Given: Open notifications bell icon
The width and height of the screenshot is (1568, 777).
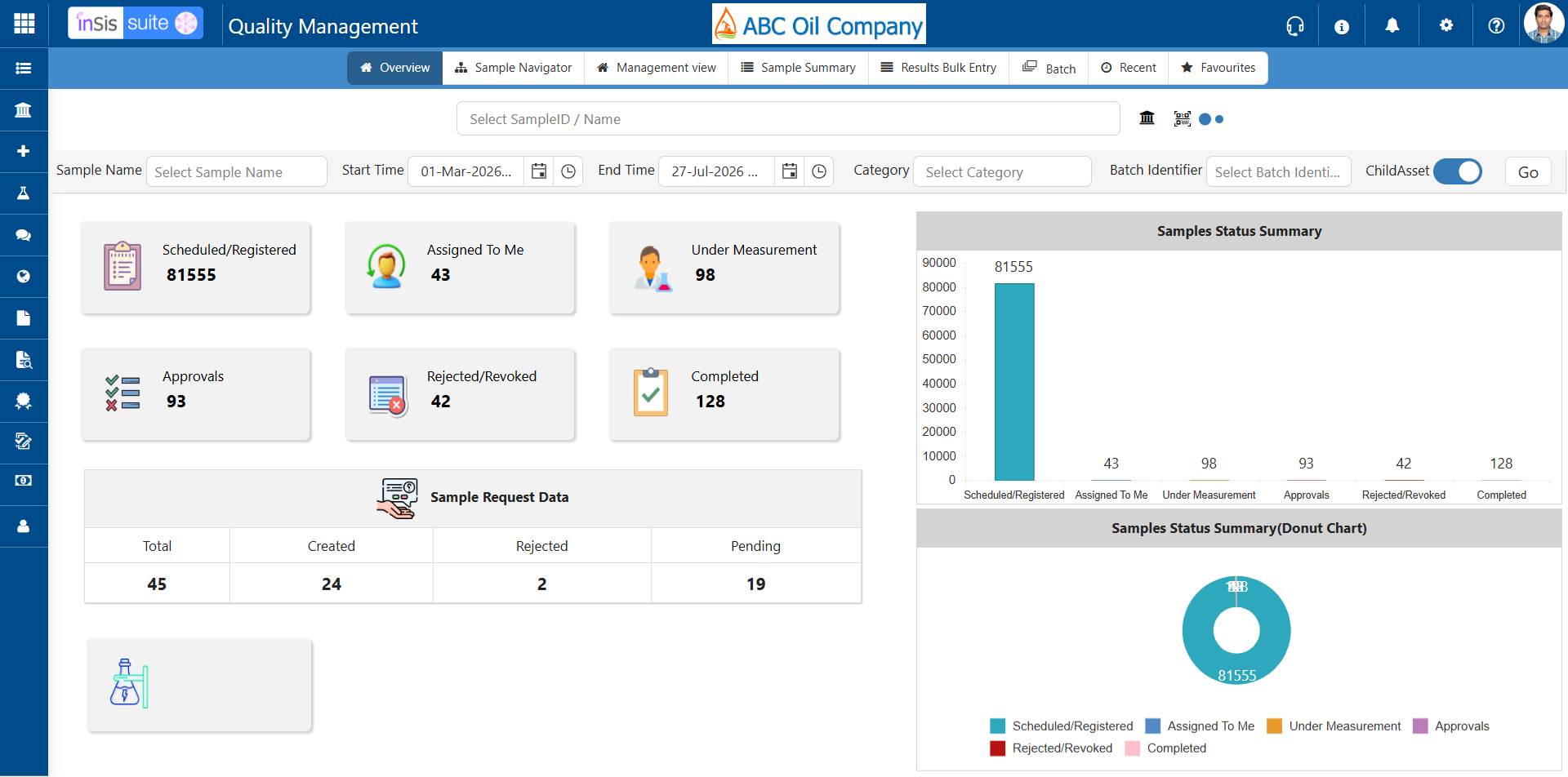Looking at the screenshot, I should (x=1392, y=26).
